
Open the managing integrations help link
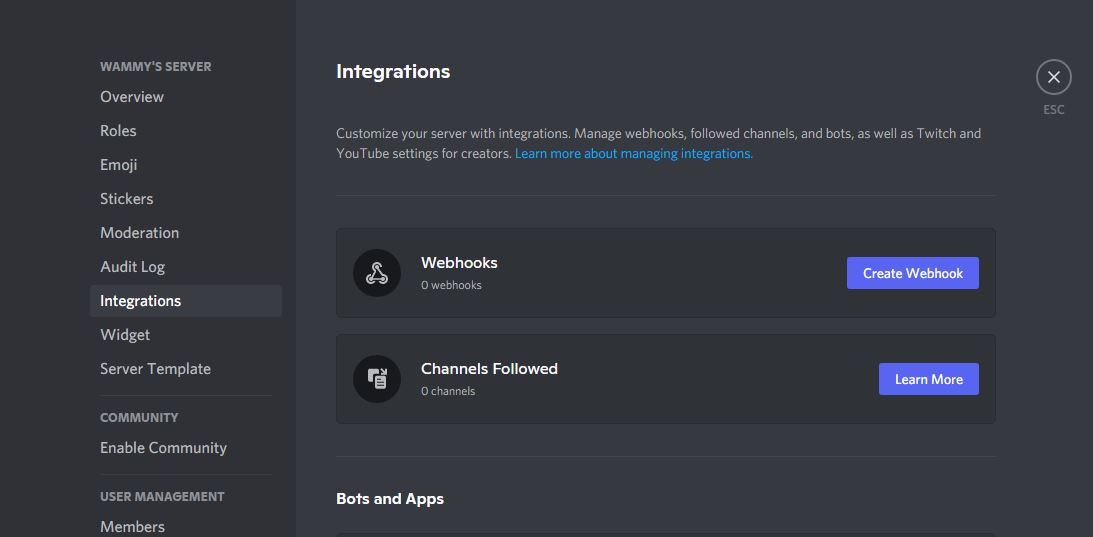click(634, 153)
